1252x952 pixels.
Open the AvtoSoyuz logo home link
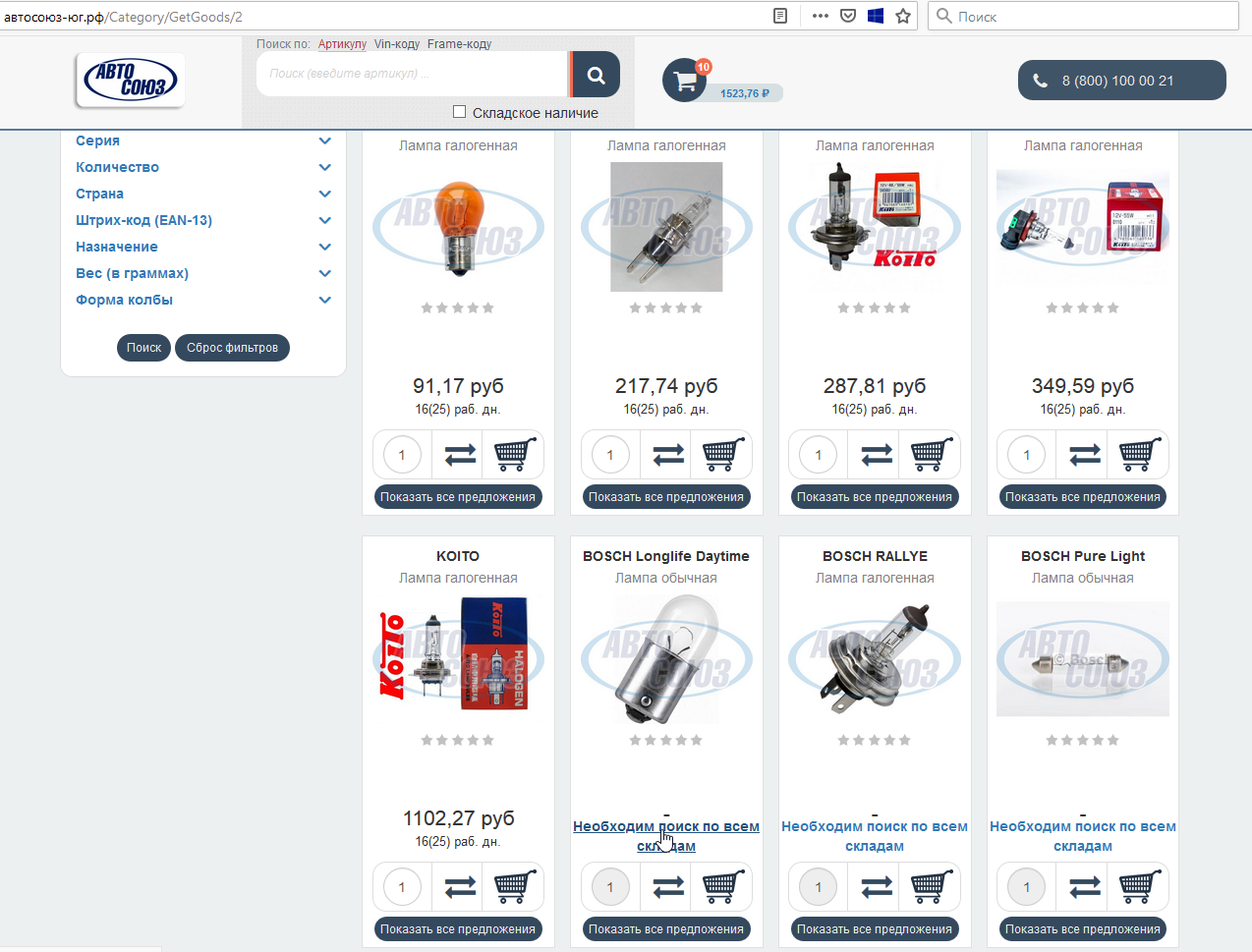click(130, 81)
